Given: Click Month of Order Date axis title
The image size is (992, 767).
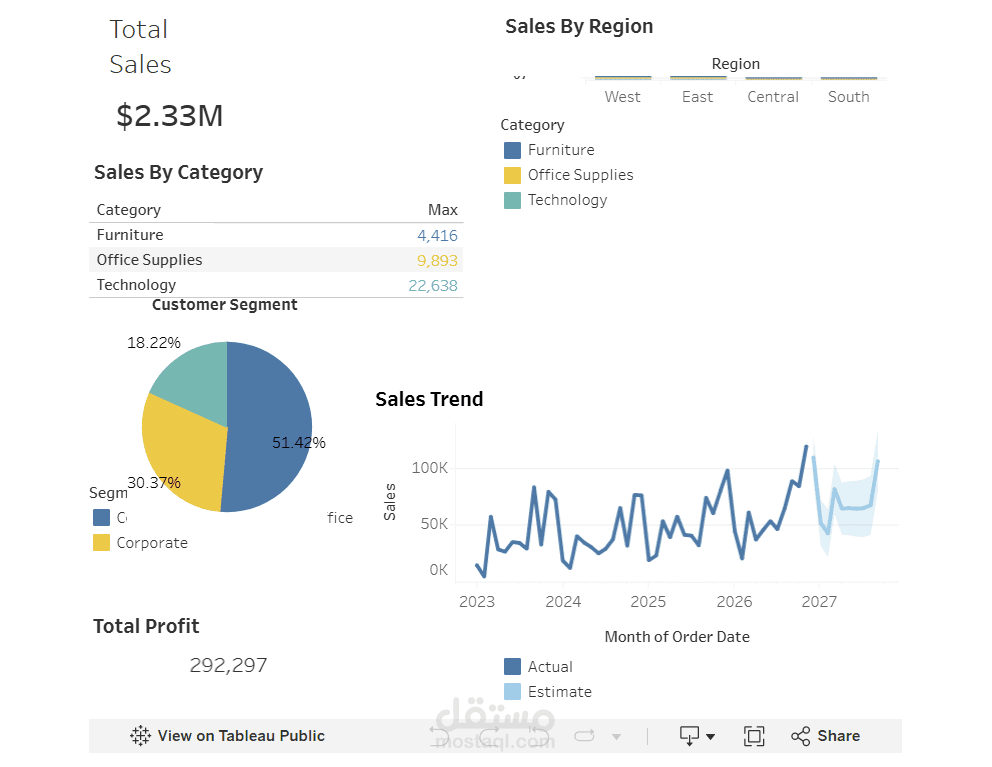Looking at the screenshot, I should coord(677,637).
